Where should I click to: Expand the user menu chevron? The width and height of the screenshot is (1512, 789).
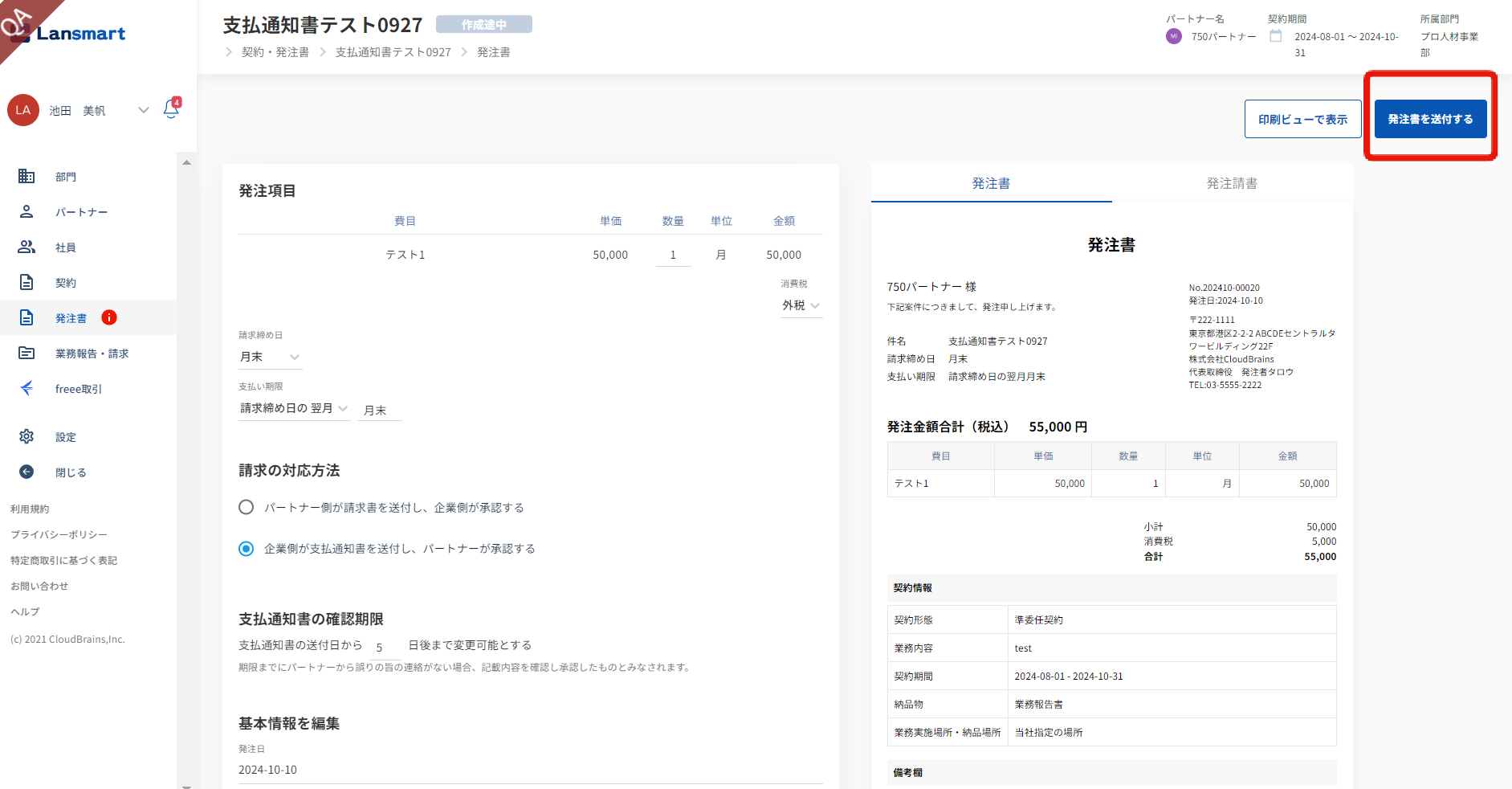pos(144,110)
